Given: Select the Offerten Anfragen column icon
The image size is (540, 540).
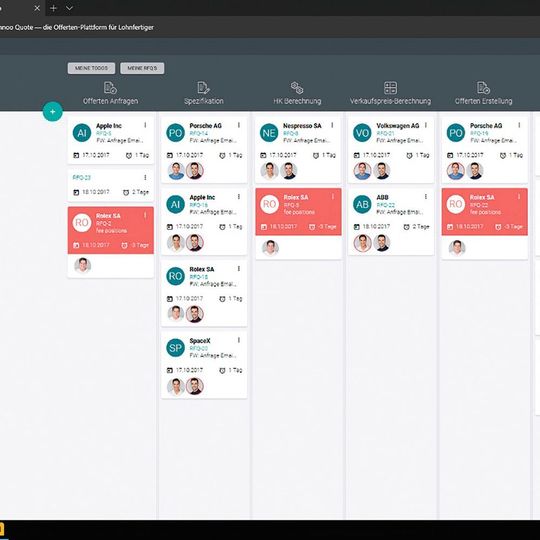Looking at the screenshot, I should pos(110,87).
